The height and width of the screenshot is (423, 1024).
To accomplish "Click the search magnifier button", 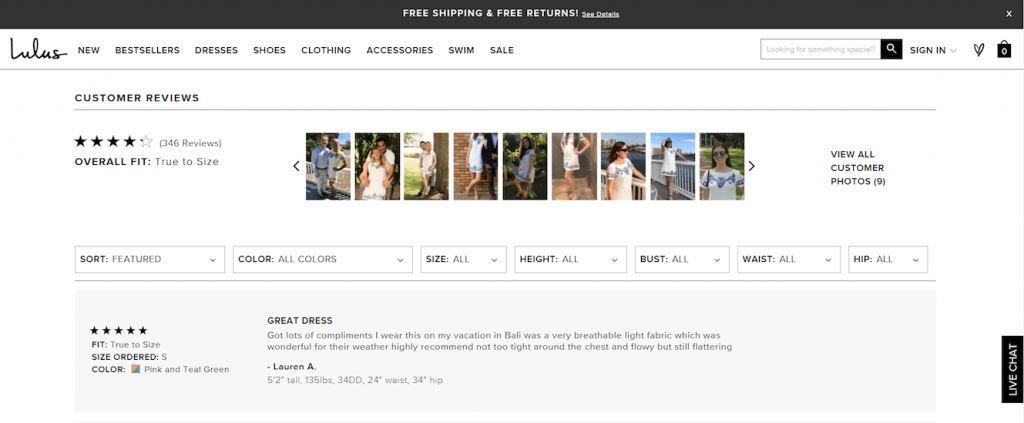I will [x=891, y=49].
